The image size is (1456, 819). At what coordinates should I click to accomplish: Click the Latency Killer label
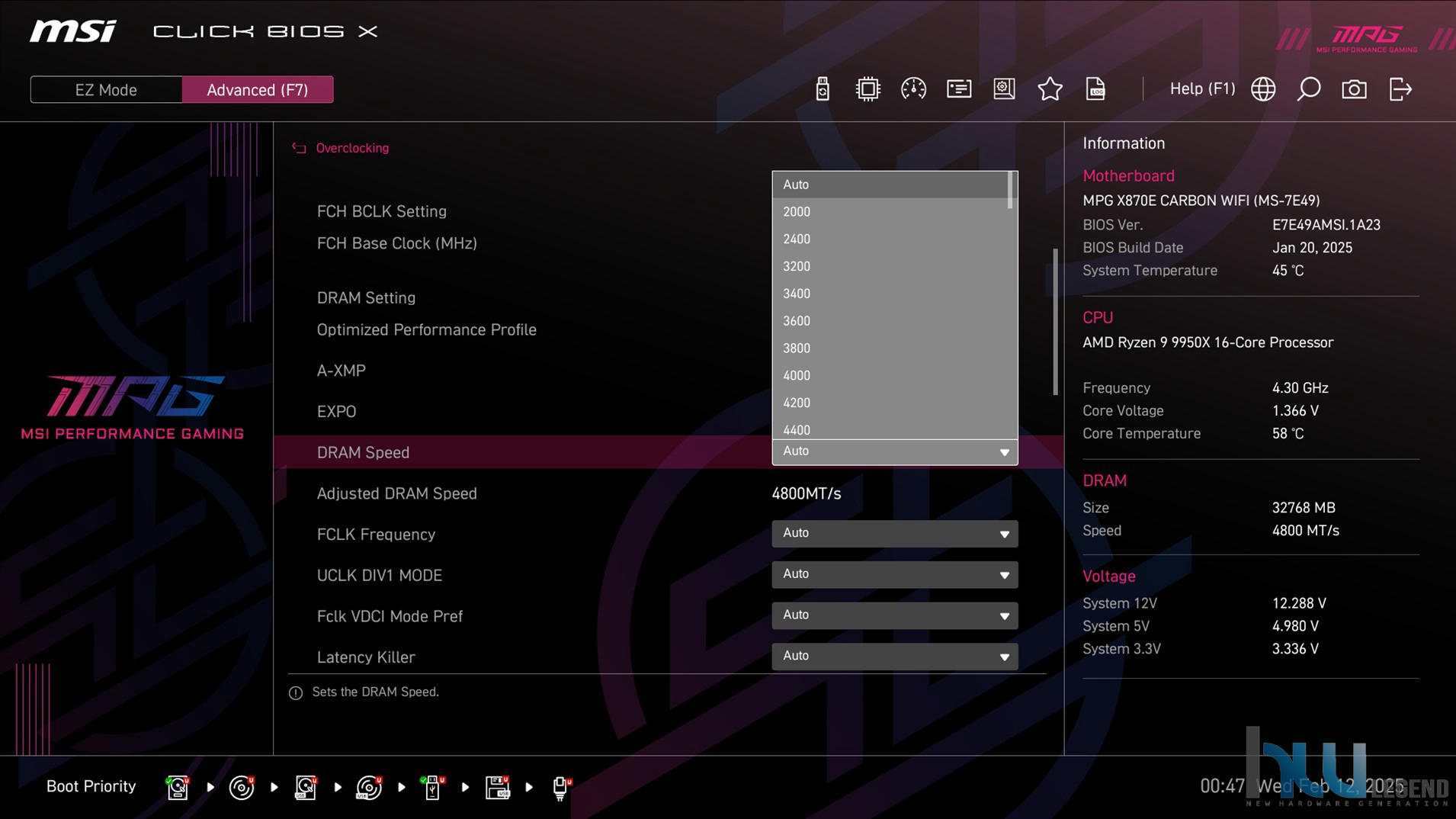[366, 657]
